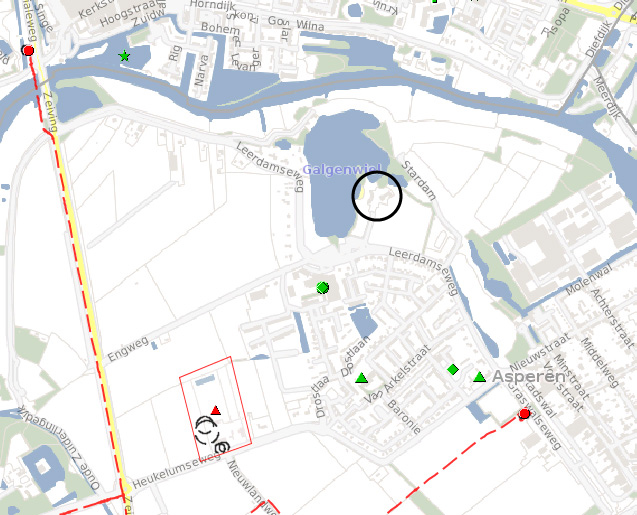The image size is (637, 515).
Task: Select the green round marker below Leerdamseweg
Action: [x=323, y=288]
